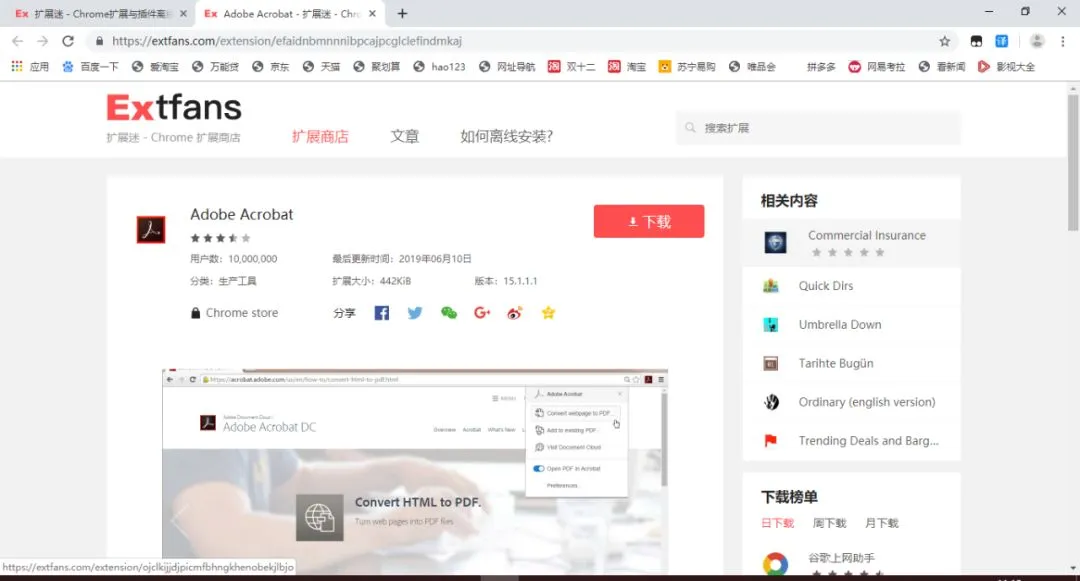Open the hao123 bookmark
Screen dimensions: 1080x581
[x=439, y=67]
